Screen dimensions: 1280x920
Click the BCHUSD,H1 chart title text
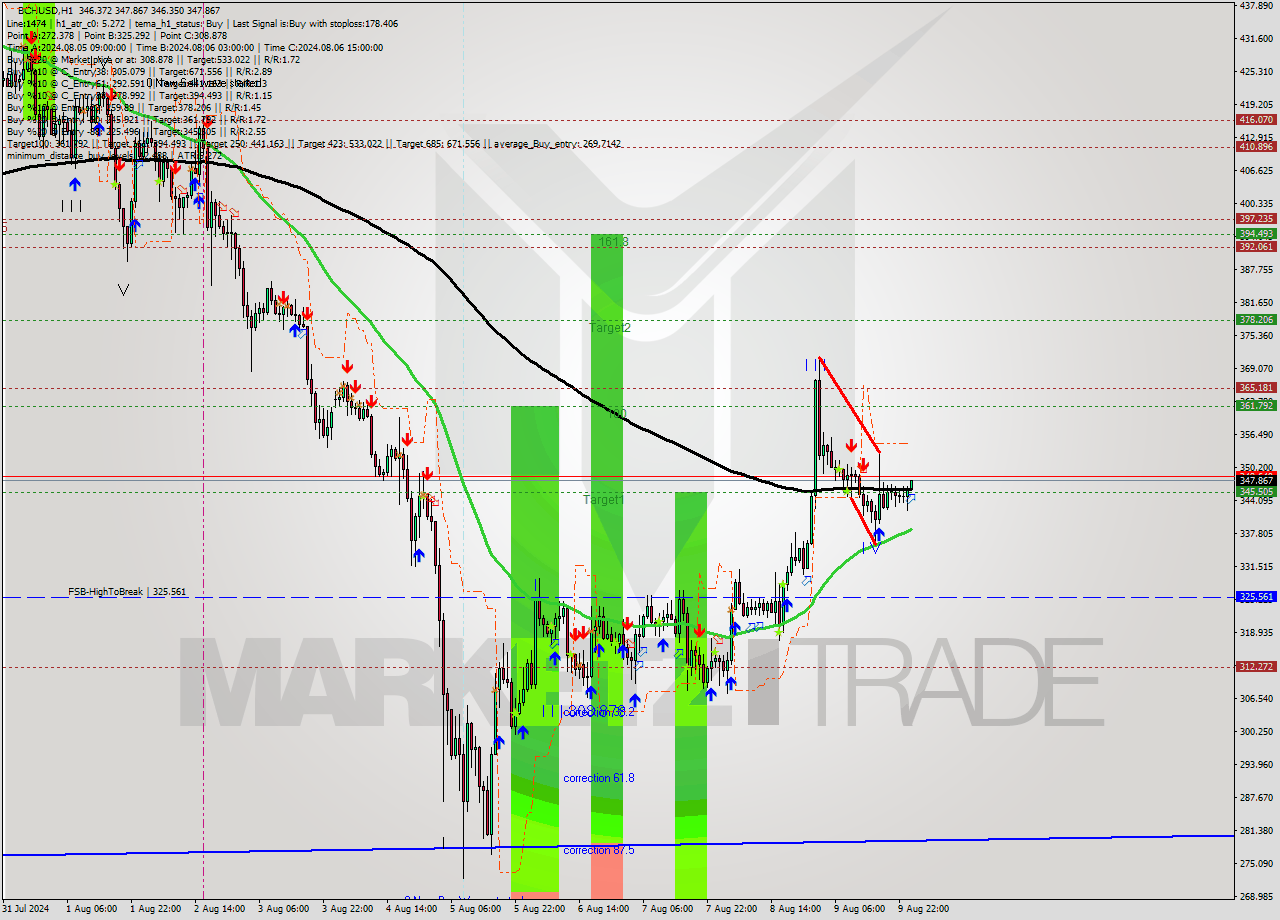click(43, 10)
